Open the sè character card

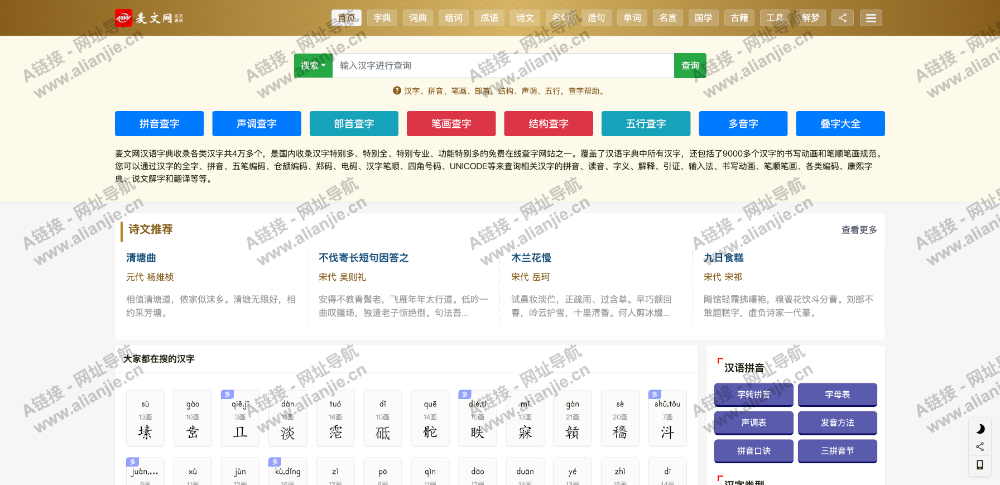point(621,418)
